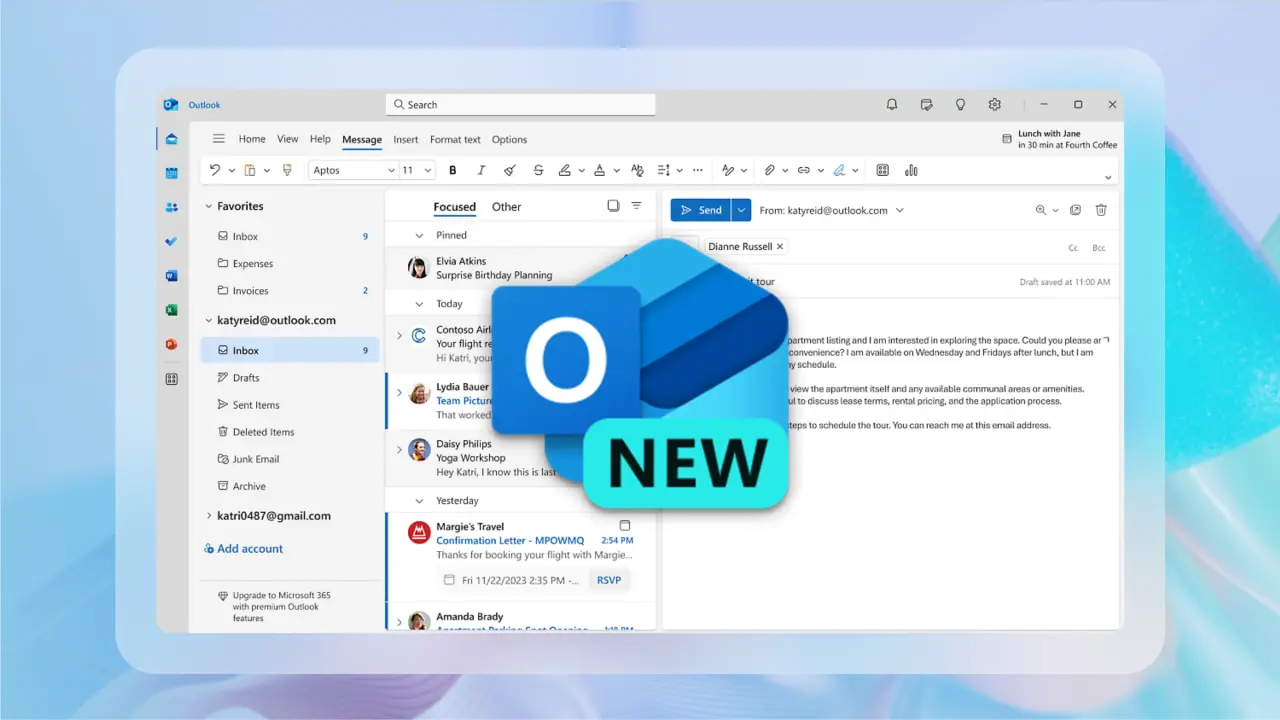The image size is (1280, 720).
Task: Switch to the Other inbox tab
Action: [506, 207]
